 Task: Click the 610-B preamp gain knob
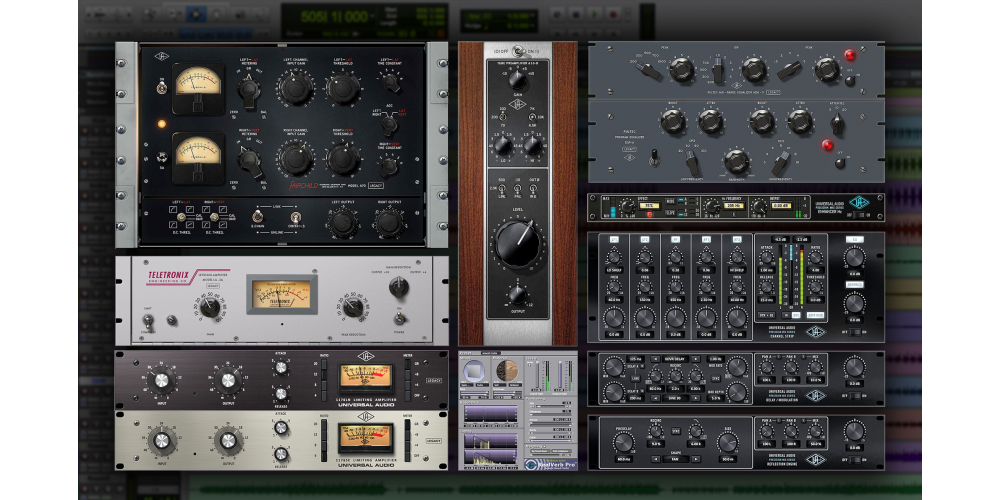517,80
